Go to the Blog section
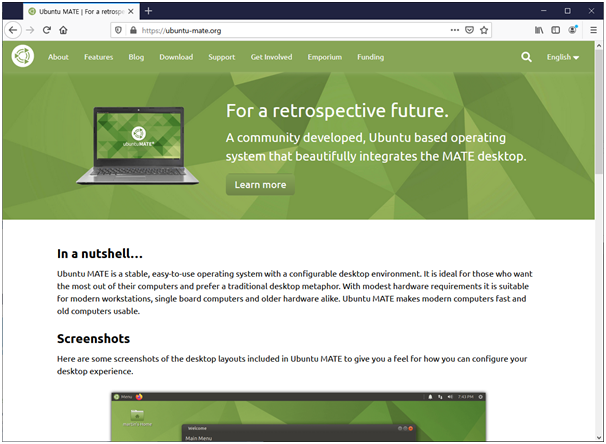The image size is (606, 444). 136,57
